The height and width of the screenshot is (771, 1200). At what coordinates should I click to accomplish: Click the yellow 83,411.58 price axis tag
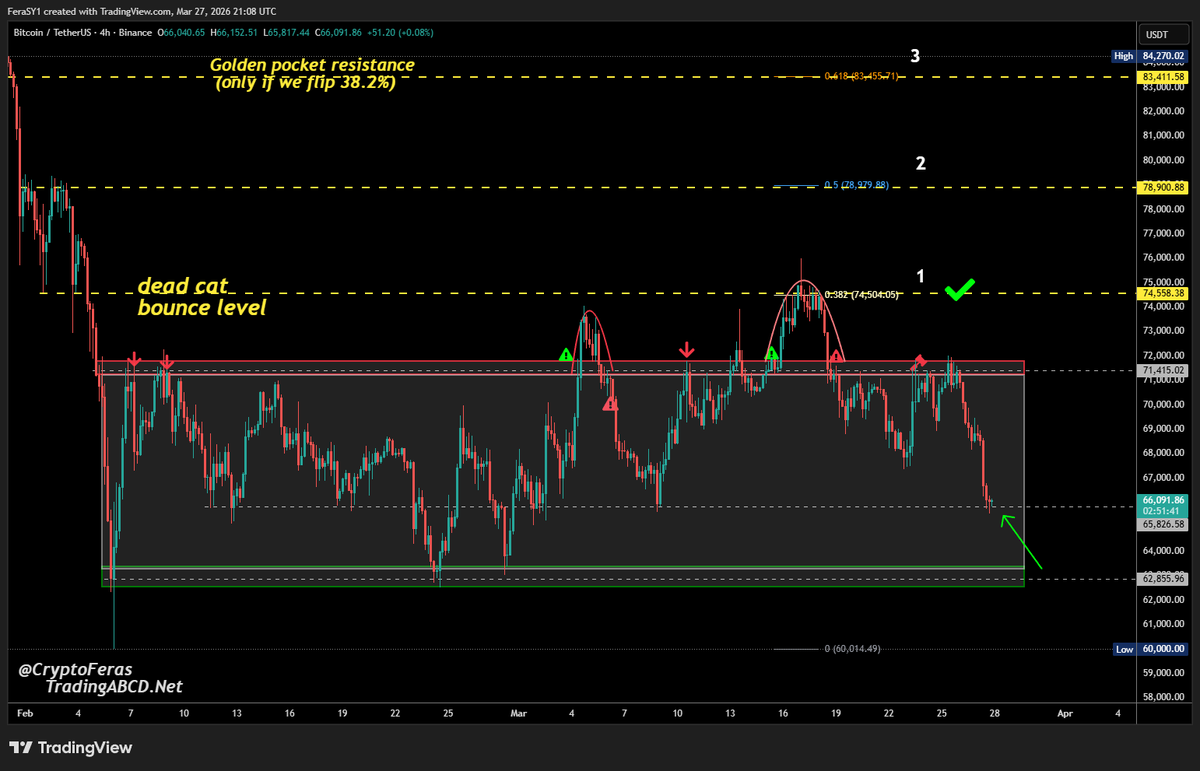pos(1165,76)
